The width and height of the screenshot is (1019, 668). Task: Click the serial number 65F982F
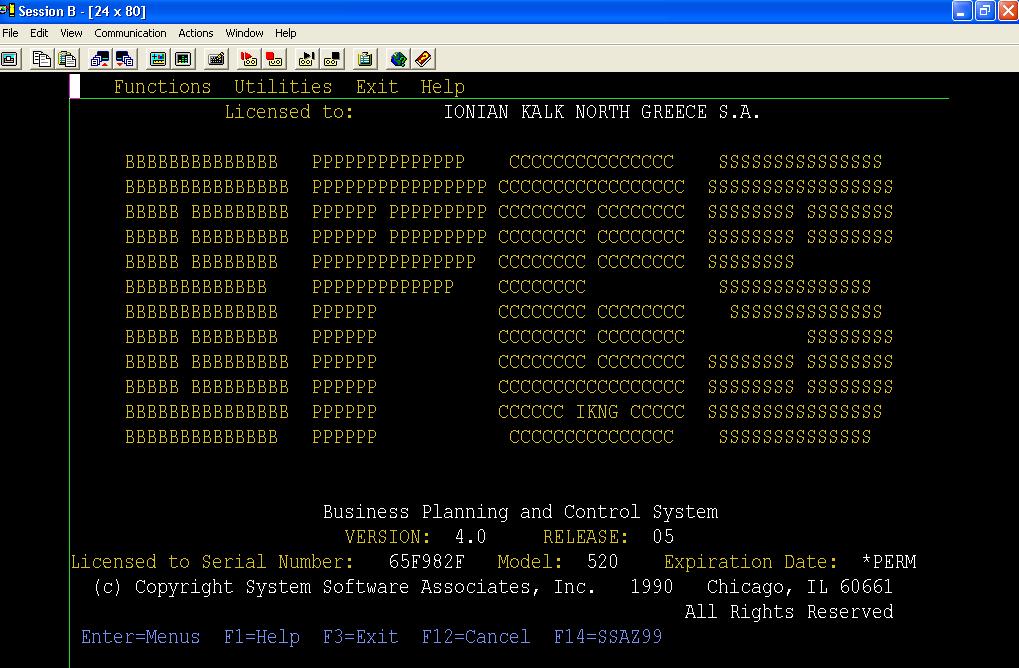(x=426, y=562)
